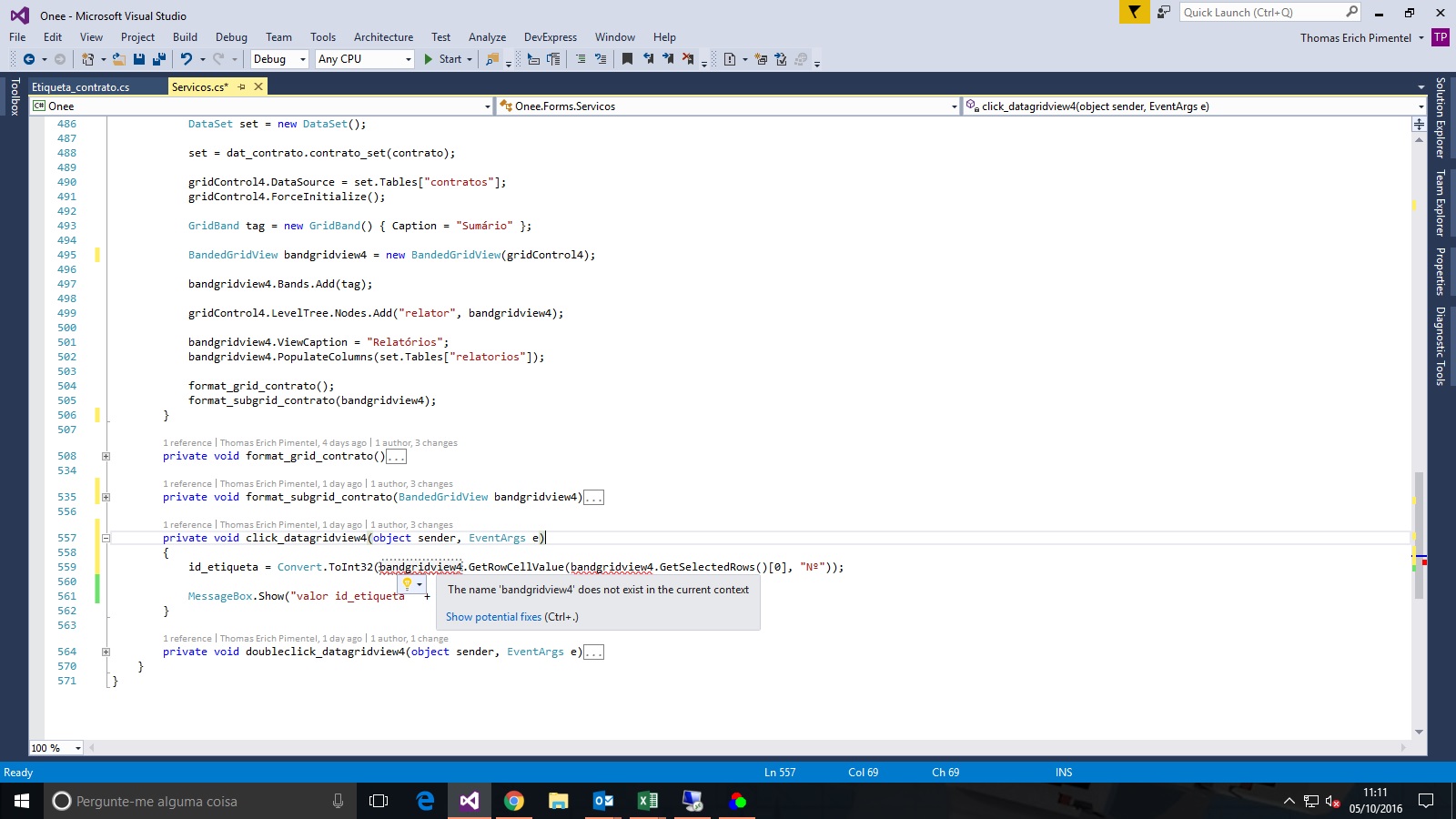The image size is (1456, 819).
Task: Click the feedback notifications flag icon
Action: pos(1134,12)
